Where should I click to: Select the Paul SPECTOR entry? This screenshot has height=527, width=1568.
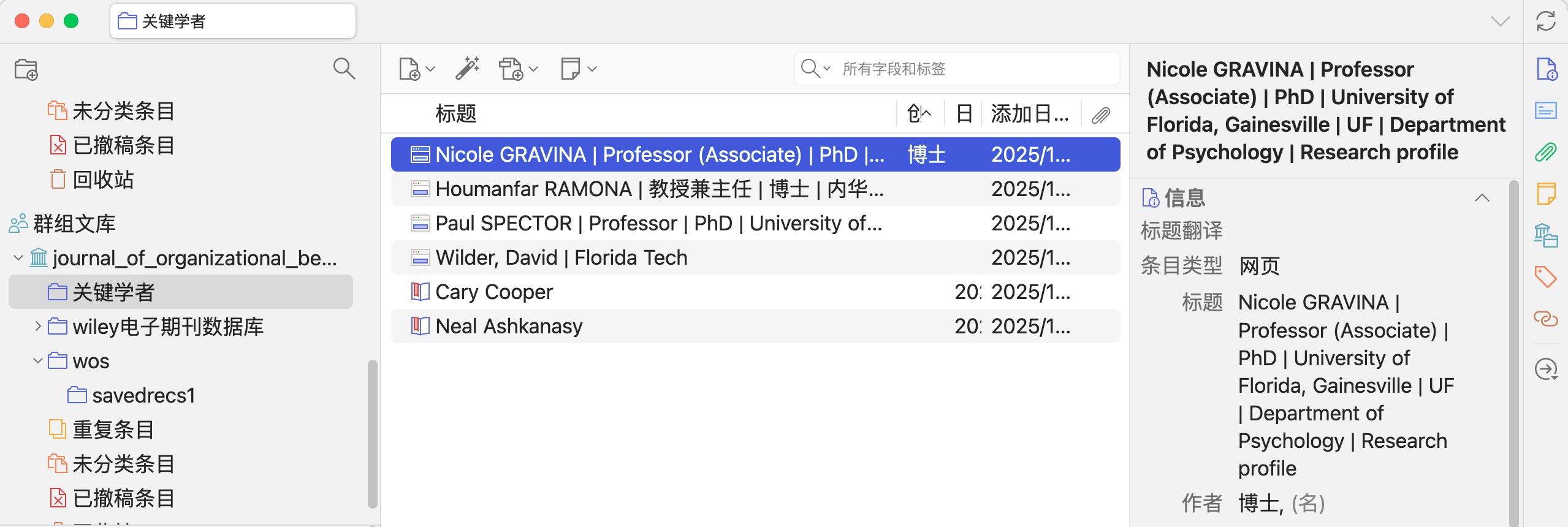coord(658,223)
